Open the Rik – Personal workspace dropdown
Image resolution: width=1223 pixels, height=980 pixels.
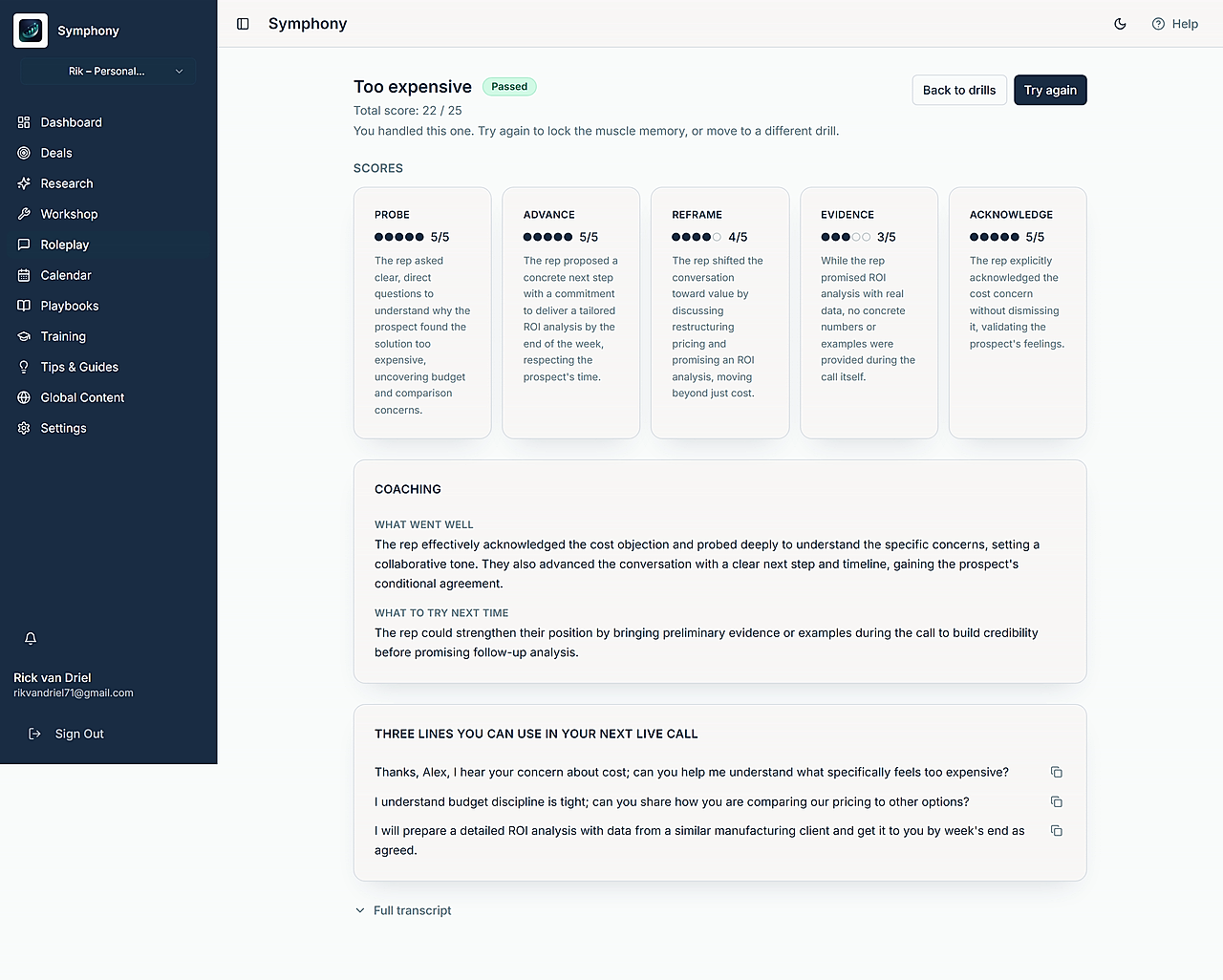click(108, 71)
